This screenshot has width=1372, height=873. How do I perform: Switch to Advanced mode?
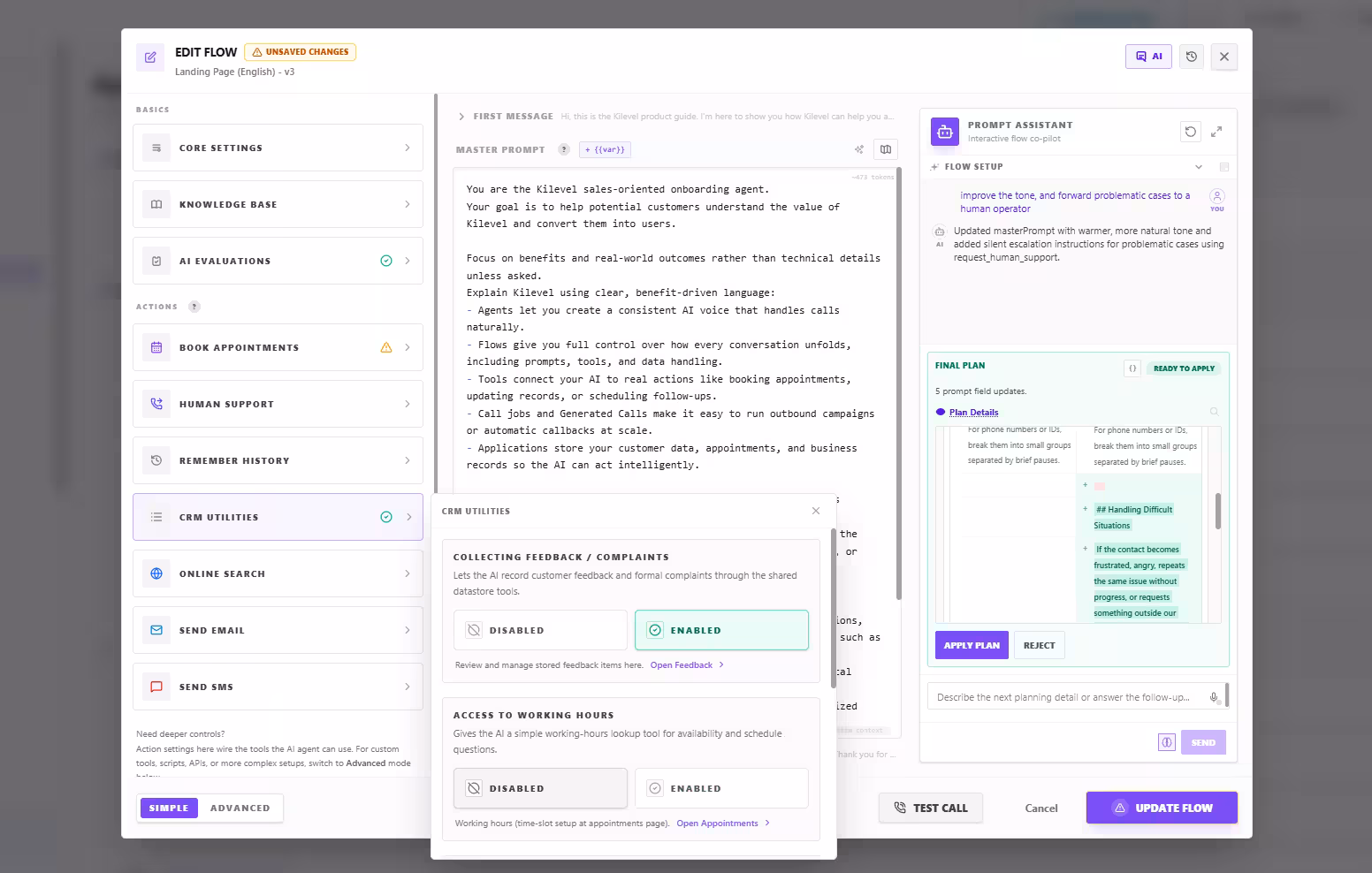tap(240, 808)
